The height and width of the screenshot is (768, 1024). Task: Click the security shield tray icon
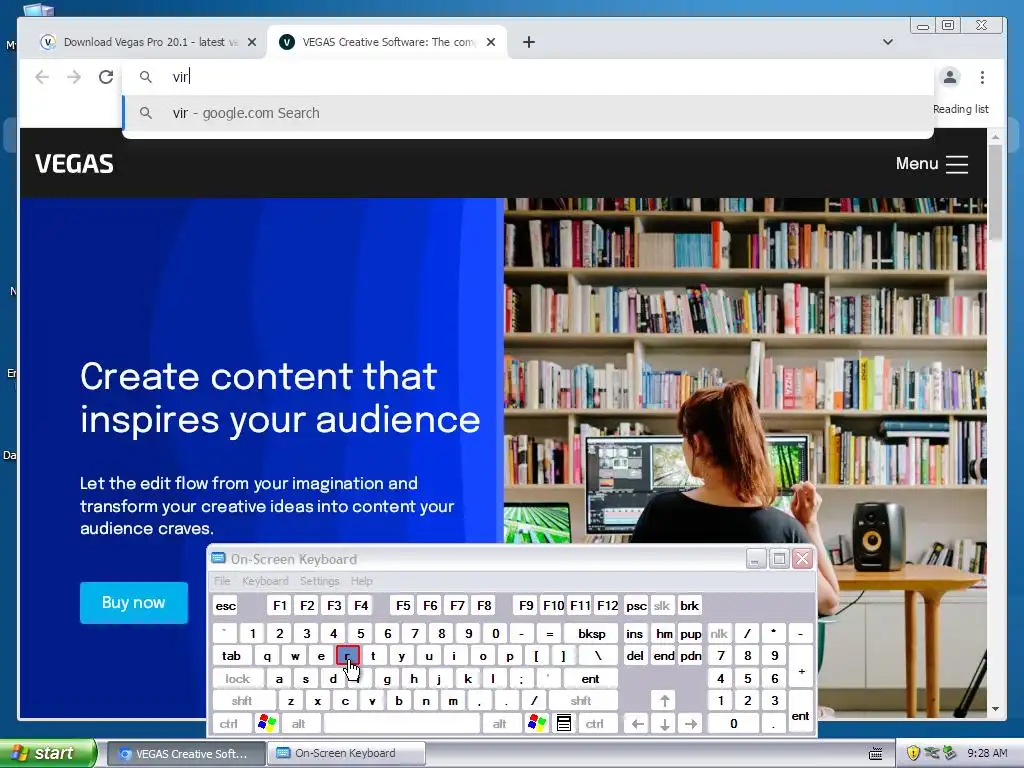[x=913, y=753]
